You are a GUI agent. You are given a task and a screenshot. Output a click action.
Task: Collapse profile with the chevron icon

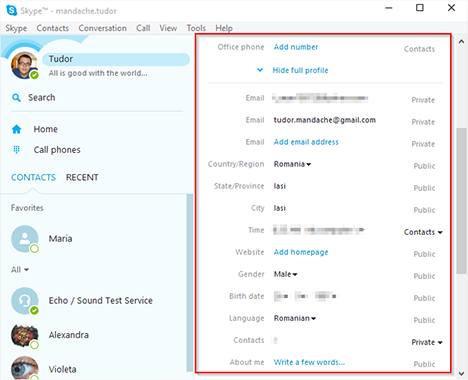pos(260,70)
